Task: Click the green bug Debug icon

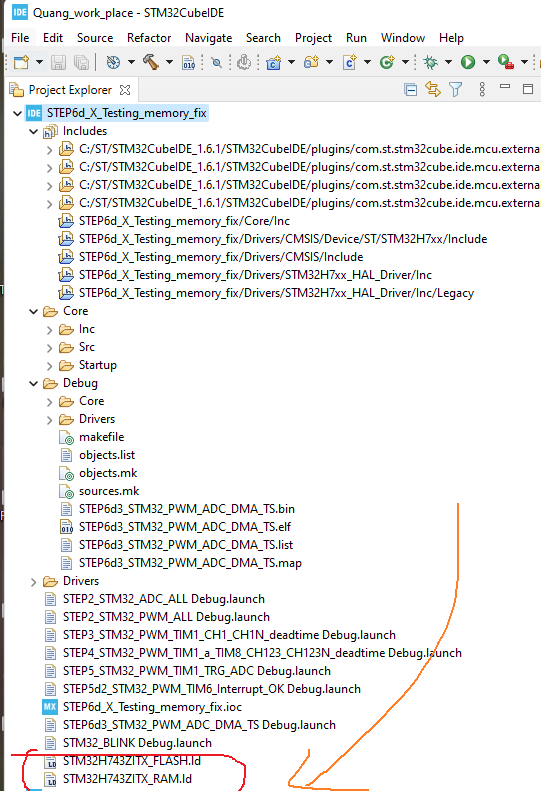Action: [x=430, y=62]
